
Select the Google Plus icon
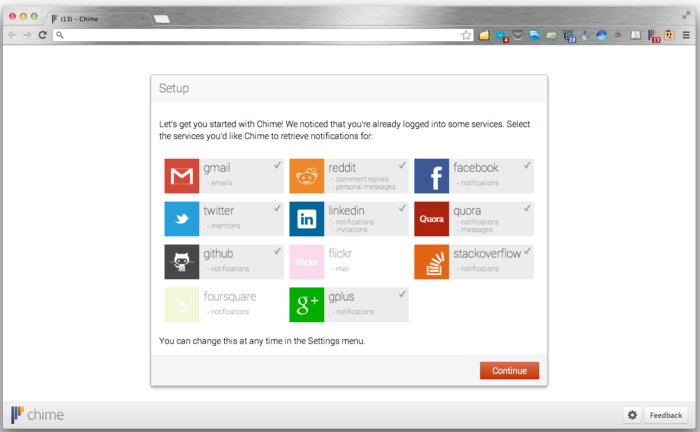[x=307, y=305]
